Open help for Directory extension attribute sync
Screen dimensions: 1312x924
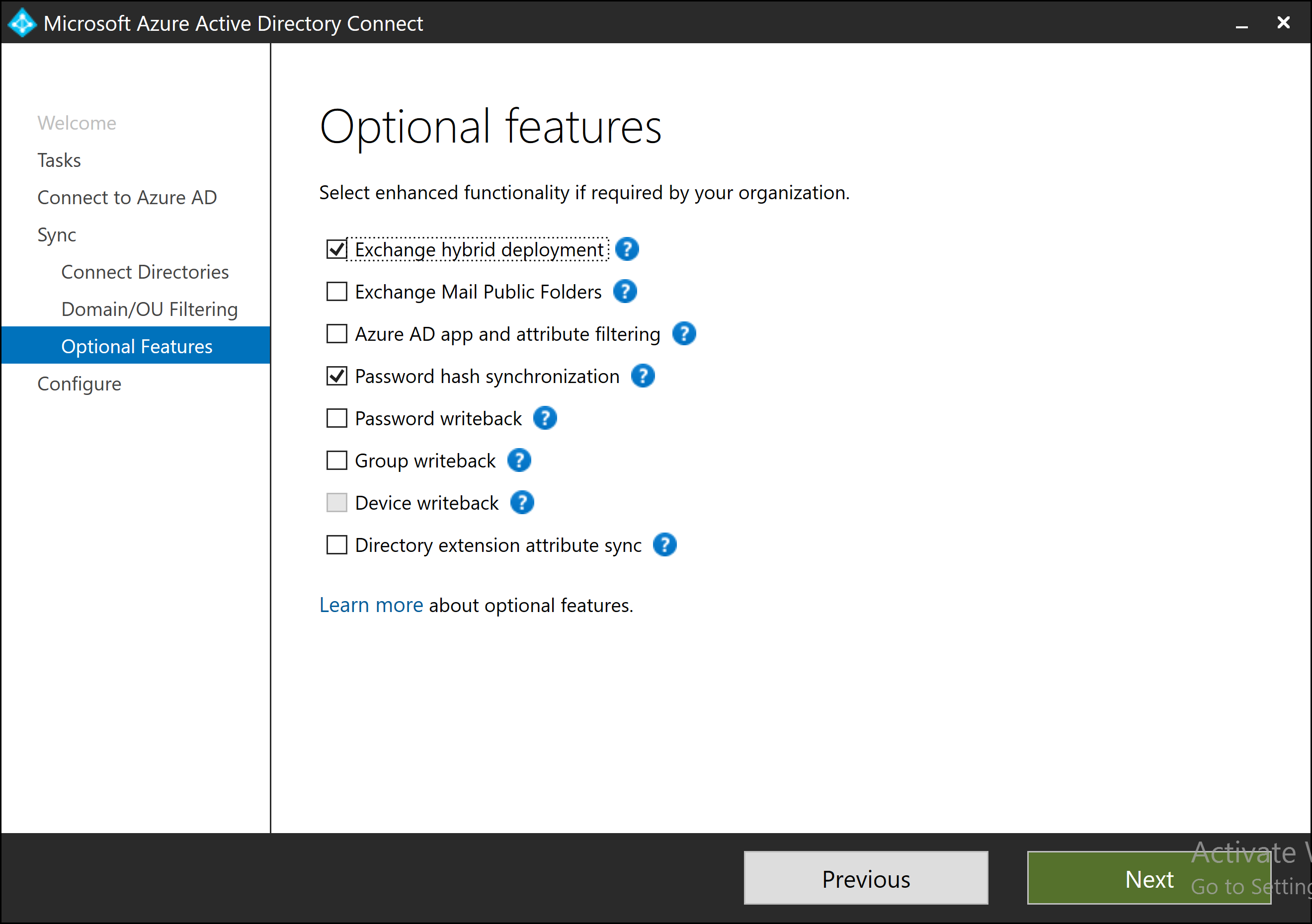[664, 545]
